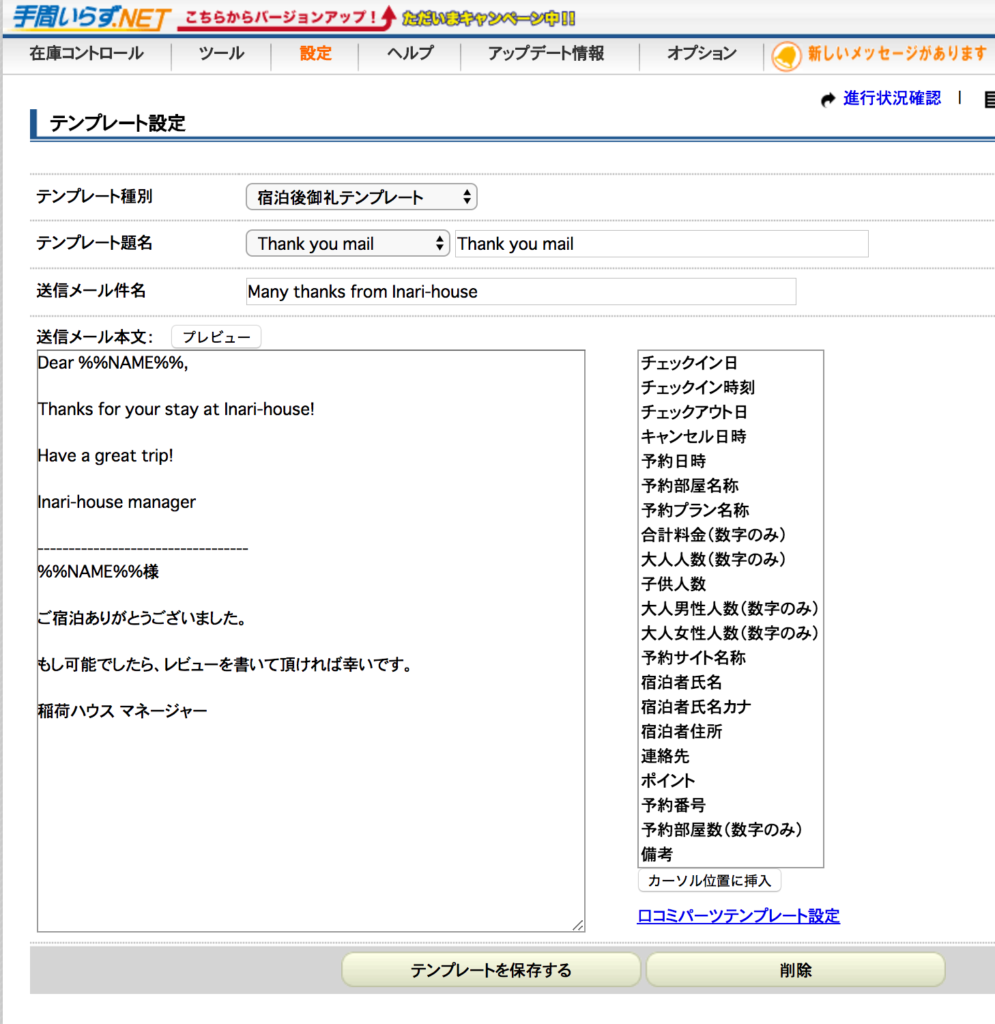The height and width of the screenshot is (1024, 995).
Task: Click the 送信メール件名 input field
Action: point(520,292)
